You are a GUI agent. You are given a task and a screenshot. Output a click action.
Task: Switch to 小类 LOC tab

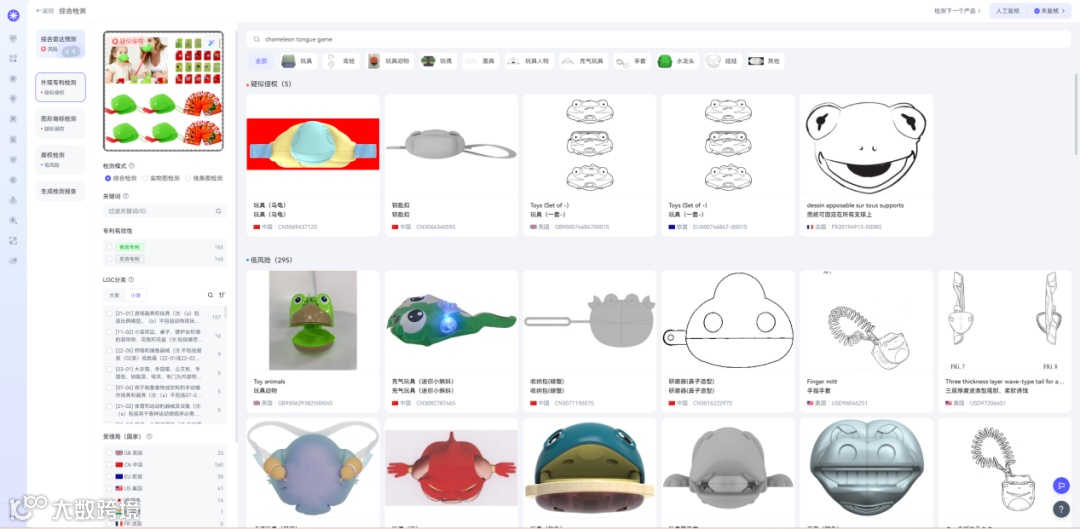pyautogui.click(x=136, y=295)
